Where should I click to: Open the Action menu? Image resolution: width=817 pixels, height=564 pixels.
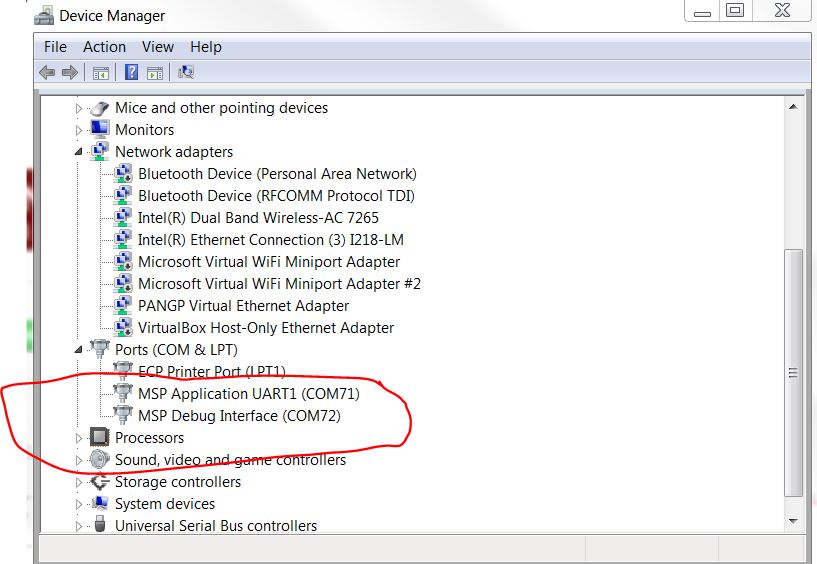pyautogui.click(x=104, y=47)
